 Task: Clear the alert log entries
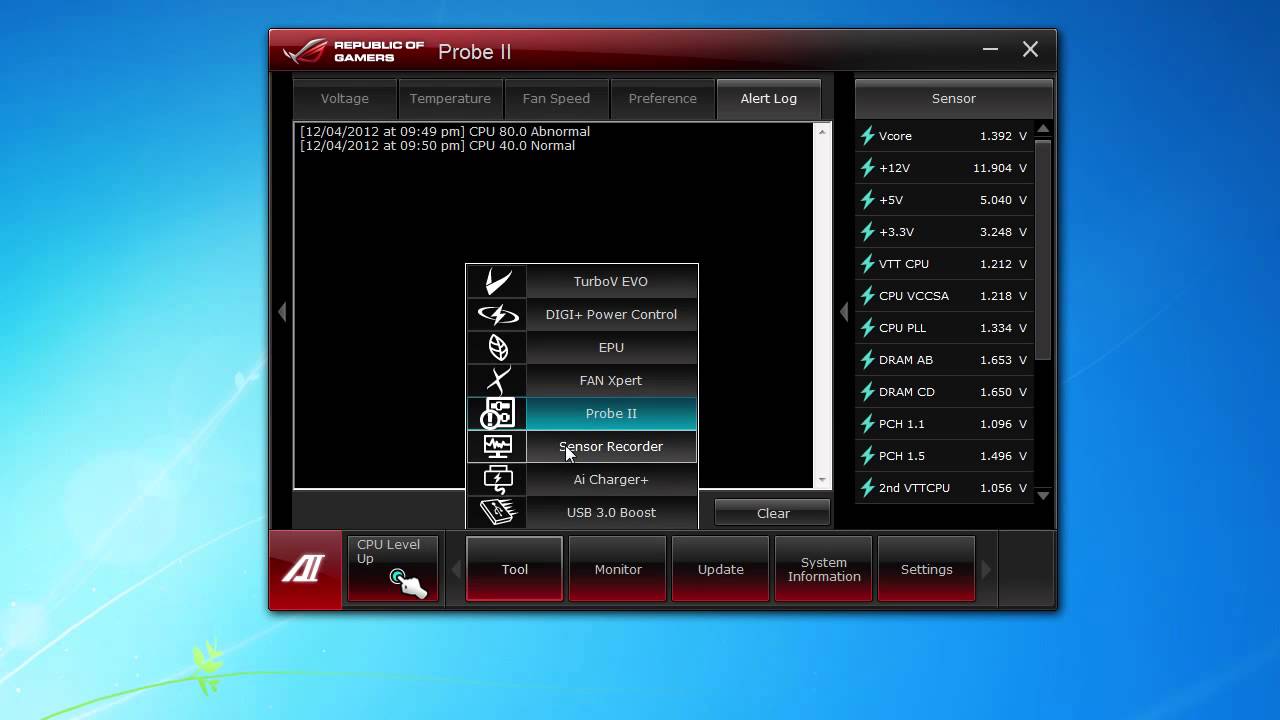click(x=773, y=513)
